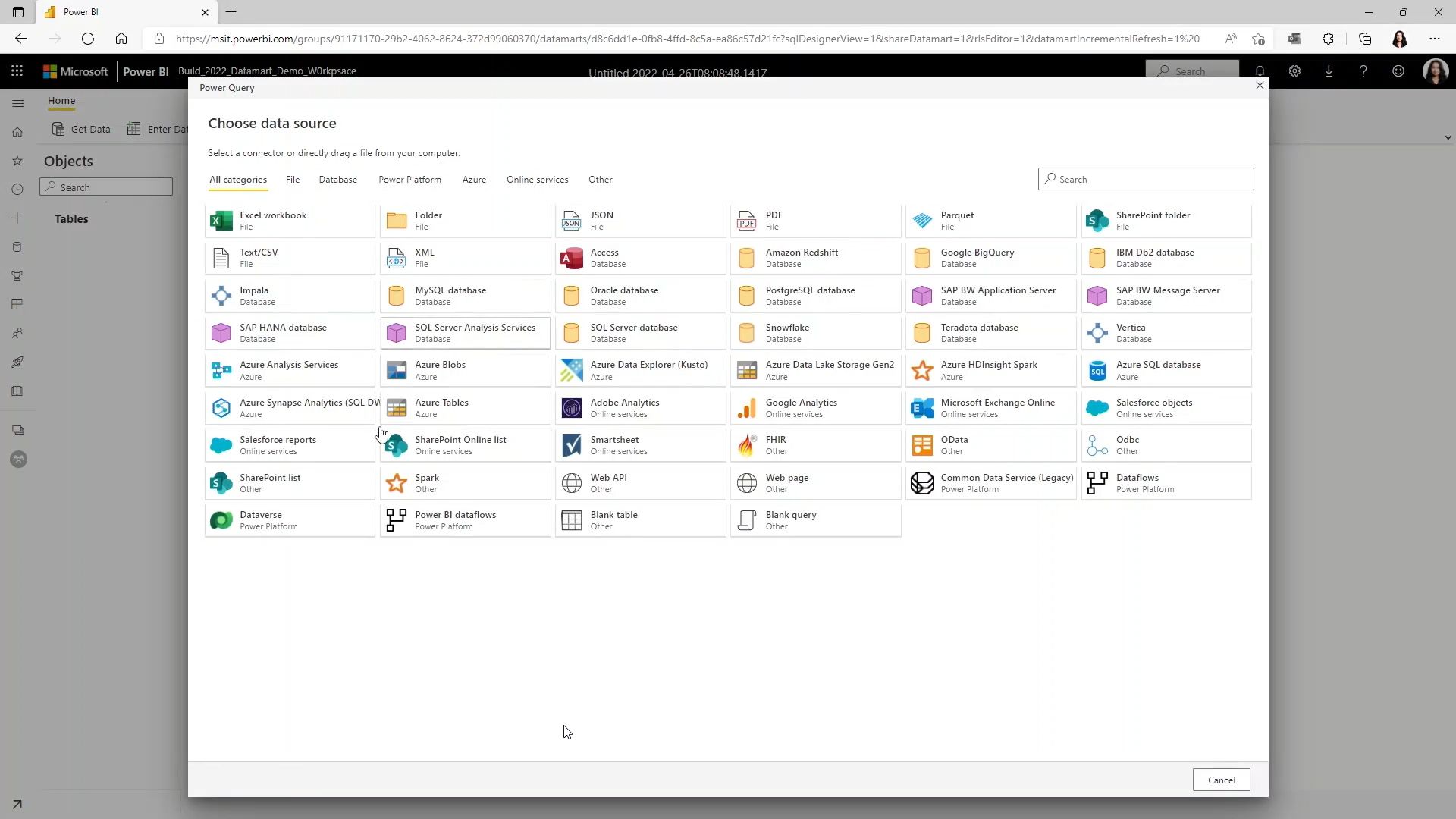The width and height of the screenshot is (1456, 819).
Task: Choose the OData connector
Action: [990, 445]
